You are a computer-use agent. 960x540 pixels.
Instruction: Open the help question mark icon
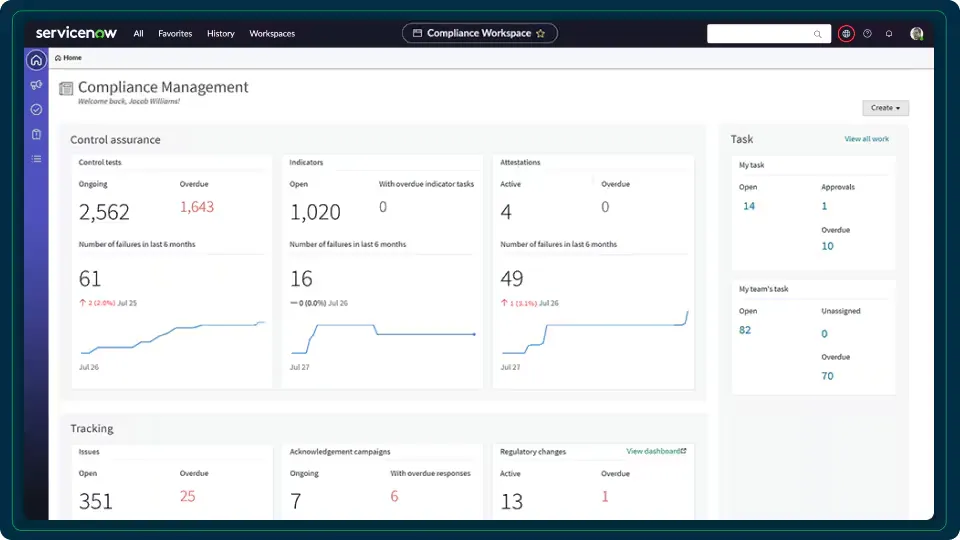click(x=867, y=33)
